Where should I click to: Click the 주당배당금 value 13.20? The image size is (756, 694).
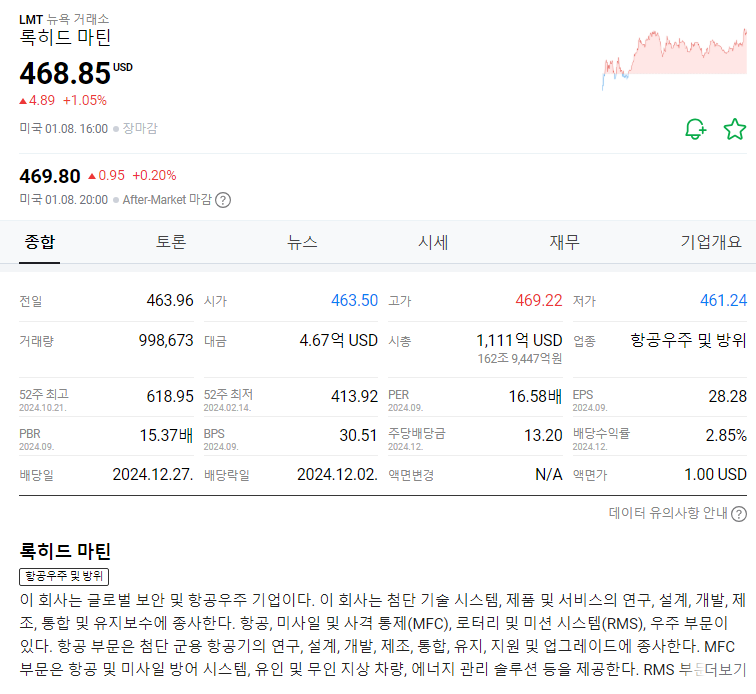[x=543, y=435]
